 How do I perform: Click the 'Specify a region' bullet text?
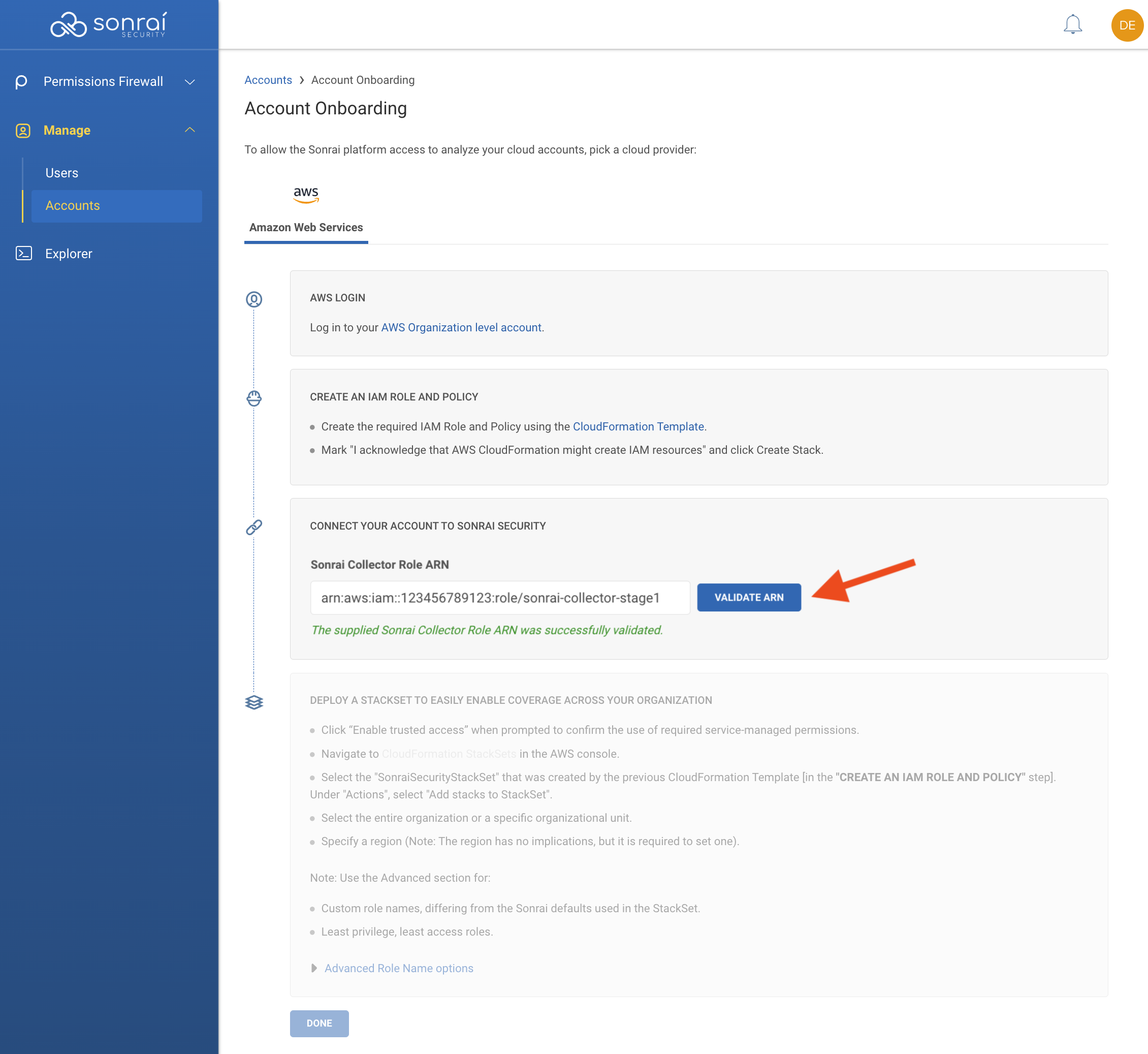coord(530,841)
